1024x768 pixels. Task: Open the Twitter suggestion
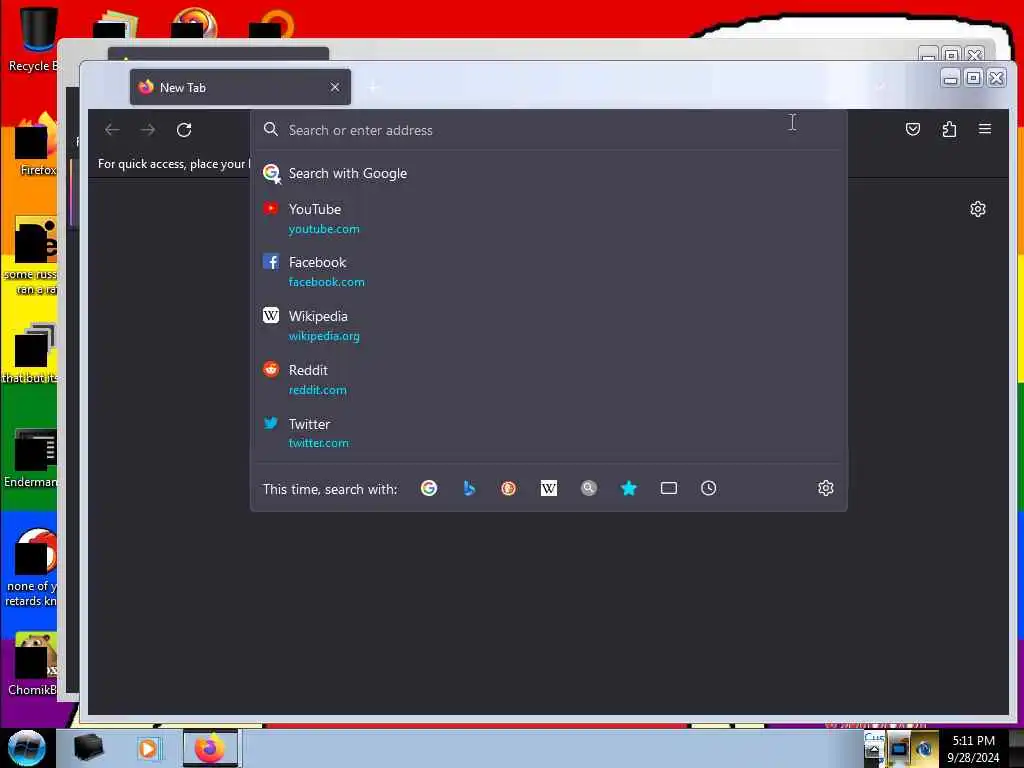549,433
